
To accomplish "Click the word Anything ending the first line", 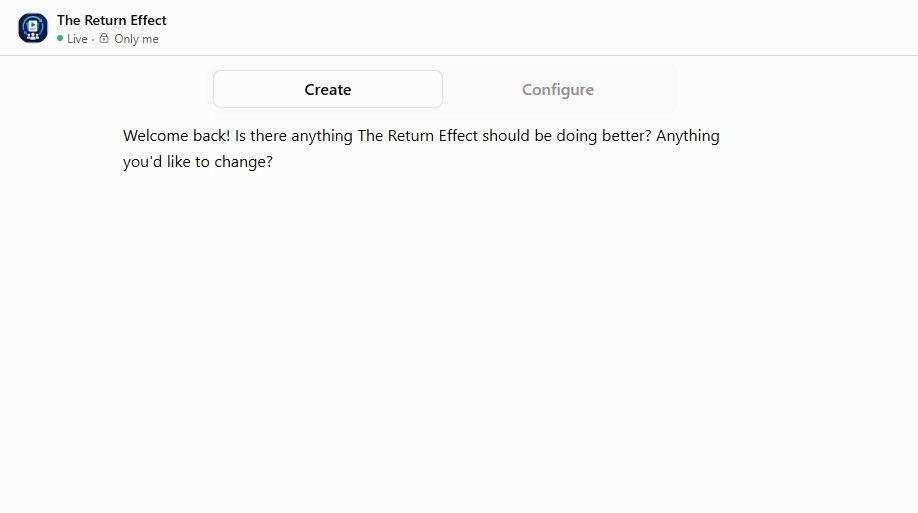I will (x=687, y=136).
